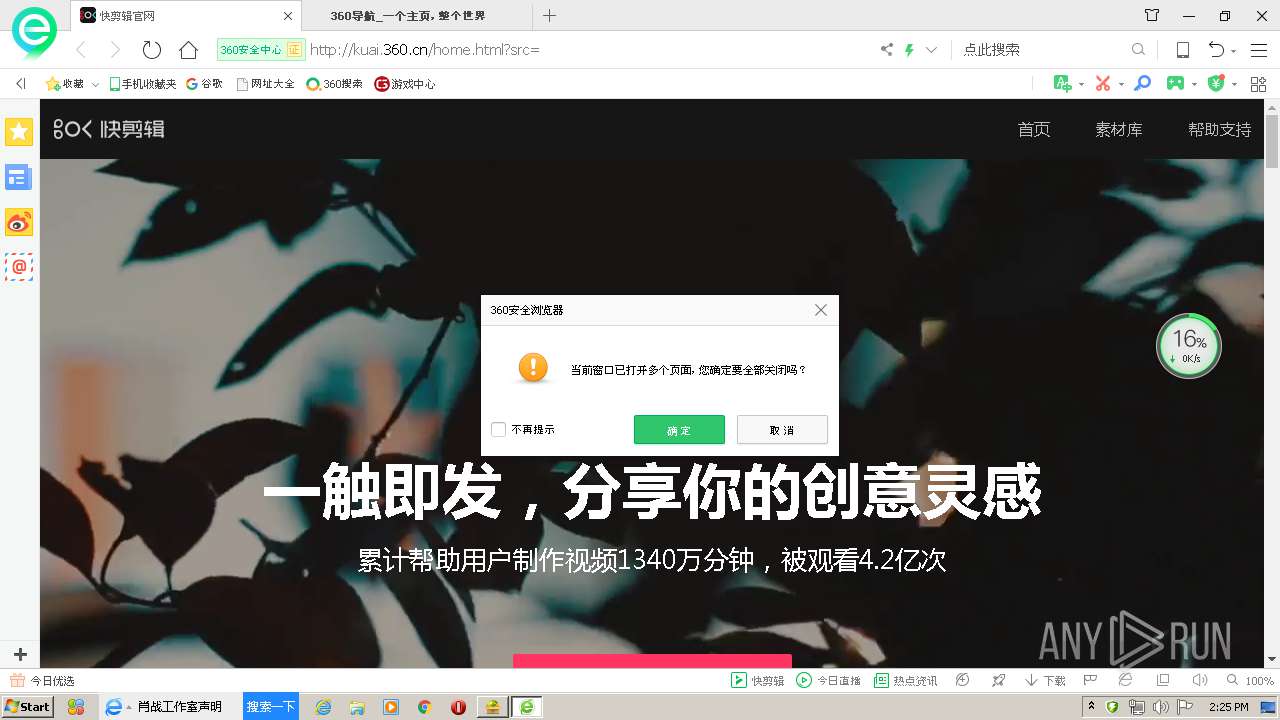Image resolution: width=1280 pixels, height=720 pixels.
Task: Expand the shield icon dropdown arrow
Action: coord(1234,84)
